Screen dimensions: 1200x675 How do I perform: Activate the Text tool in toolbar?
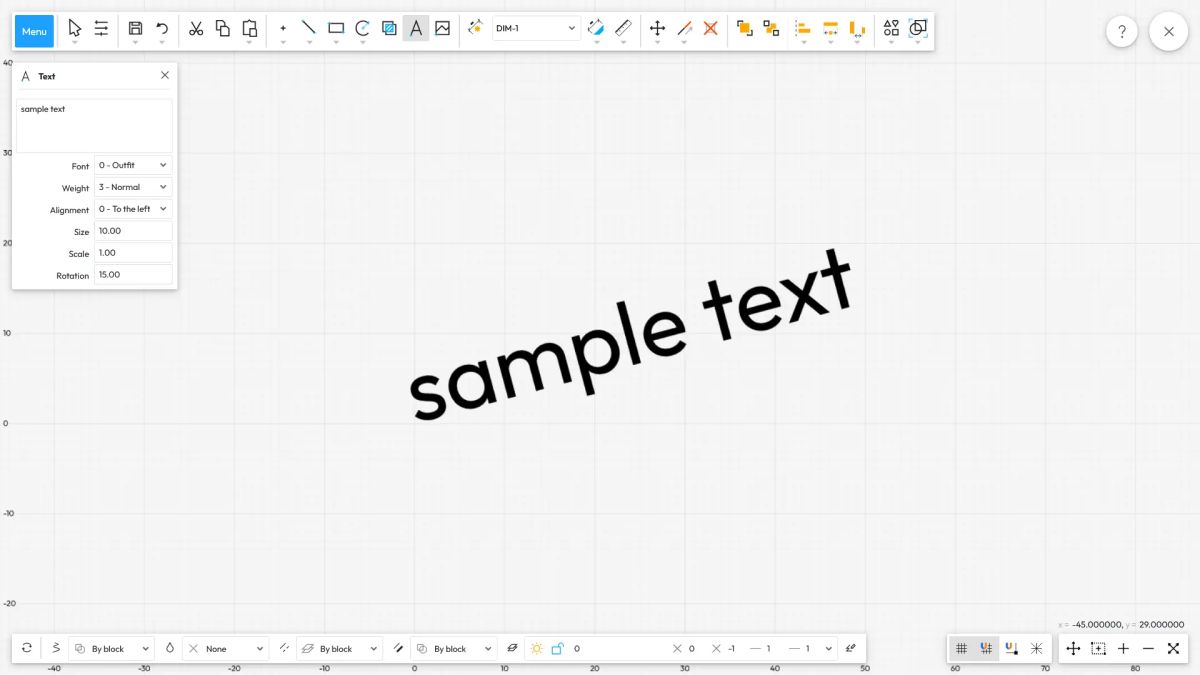[x=416, y=28]
